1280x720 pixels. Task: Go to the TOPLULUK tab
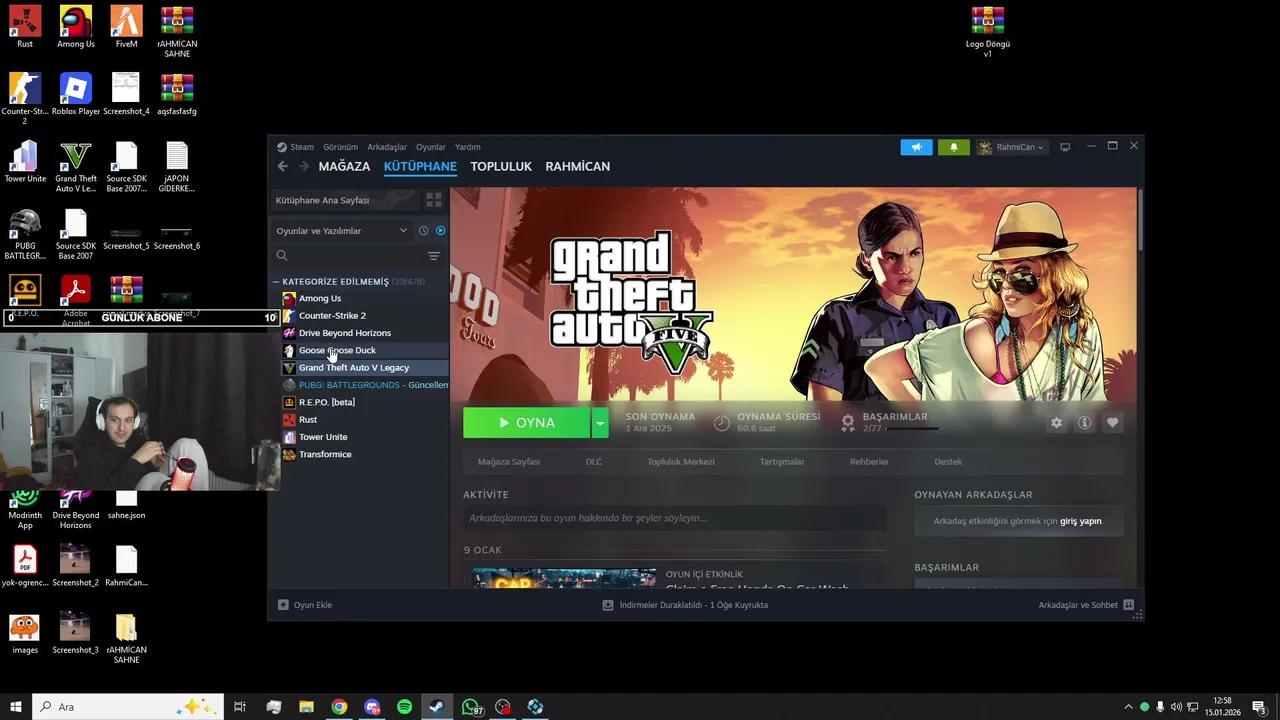click(501, 166)
